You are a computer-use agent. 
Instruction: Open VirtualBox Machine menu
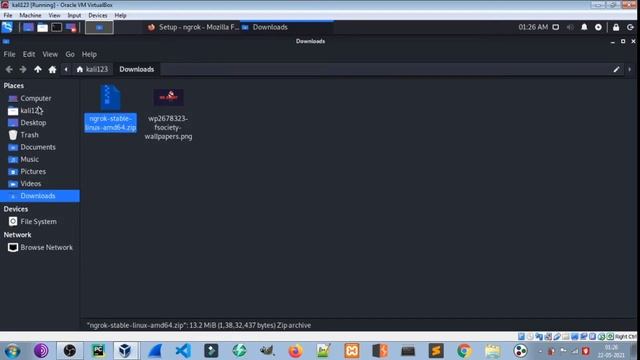(30, 16)
